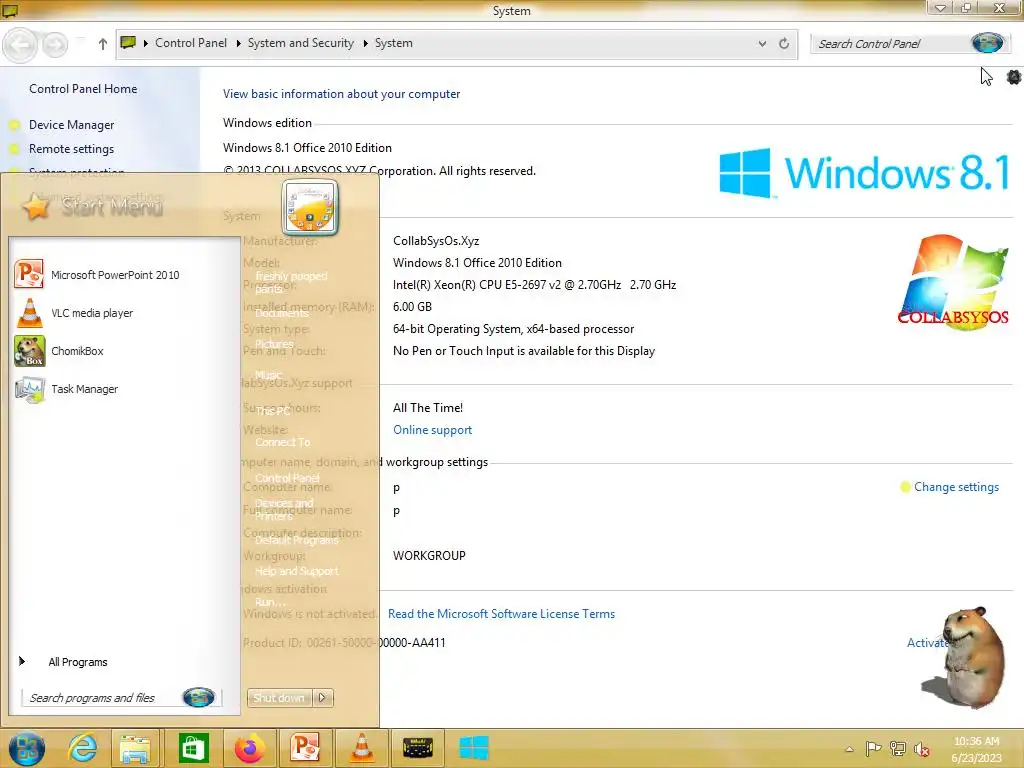This screenshot has height=768, width=1024.
Task: Click the Search Control Panel field
Action: tap(891, 44)
